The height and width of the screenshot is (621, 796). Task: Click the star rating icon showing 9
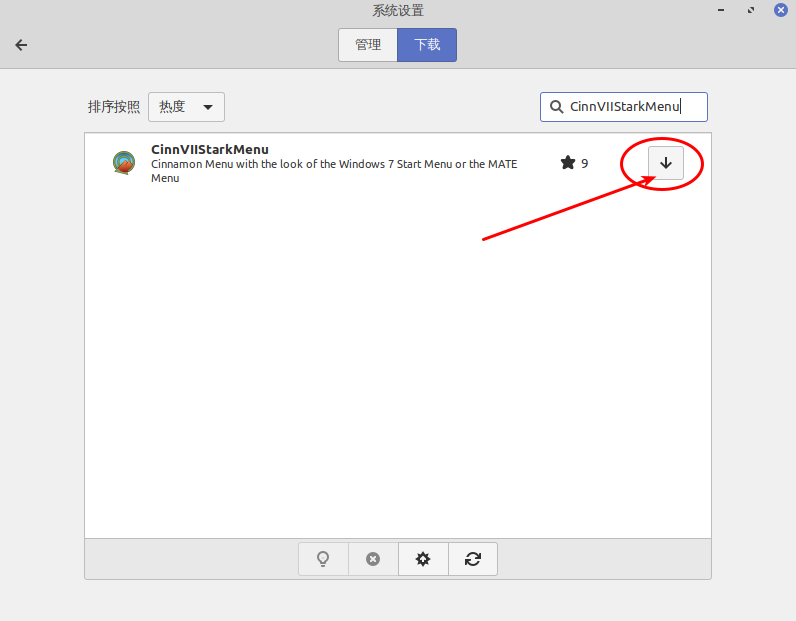(x=568, y=163)
